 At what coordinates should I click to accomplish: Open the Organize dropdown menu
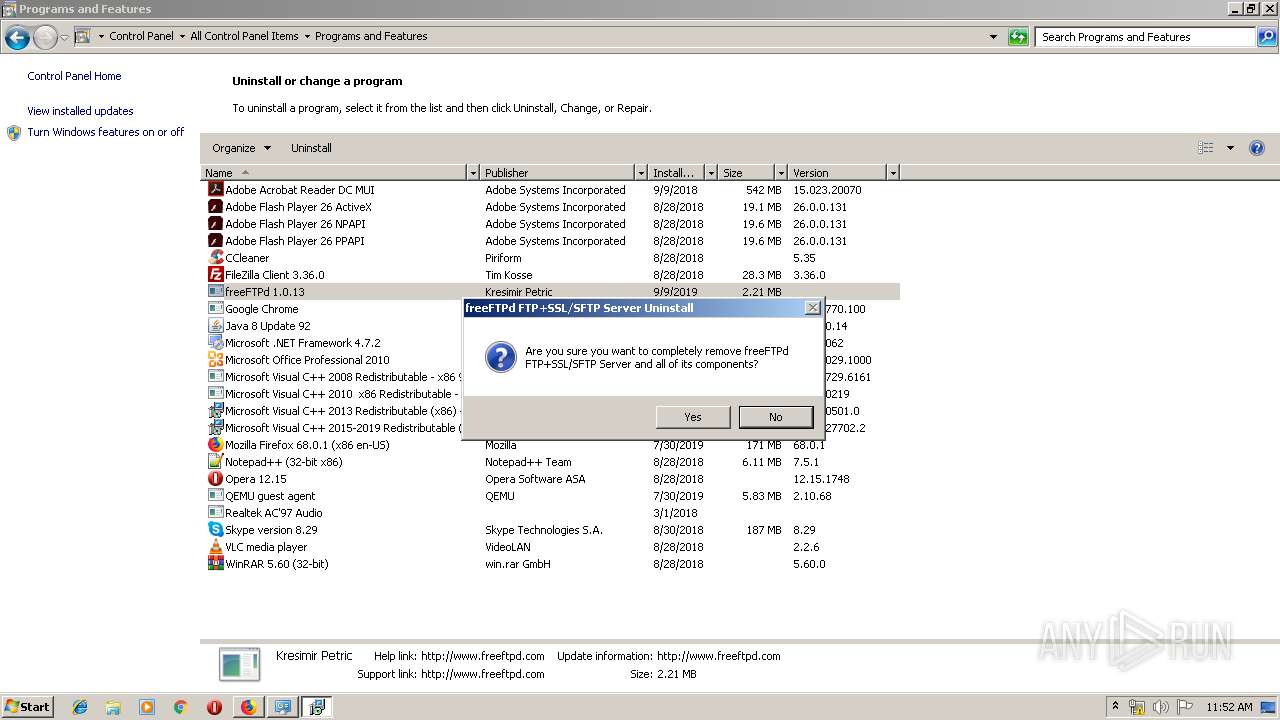pyautogui.click(x=241, y=148)
